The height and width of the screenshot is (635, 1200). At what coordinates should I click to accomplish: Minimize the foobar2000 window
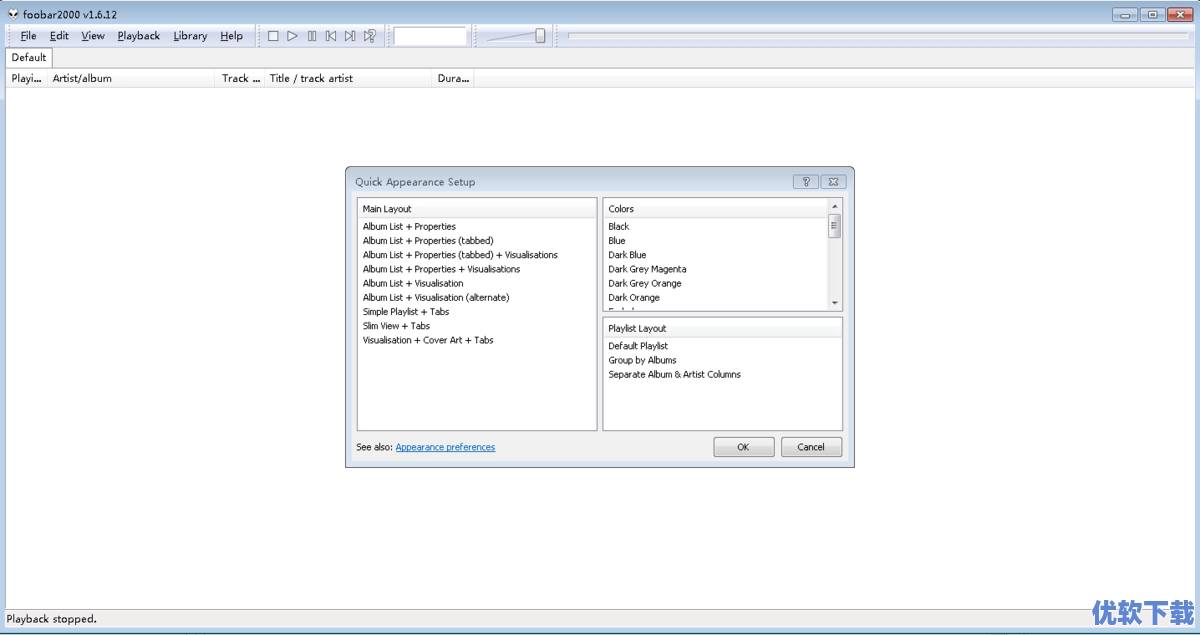[x=1125, y=14]
